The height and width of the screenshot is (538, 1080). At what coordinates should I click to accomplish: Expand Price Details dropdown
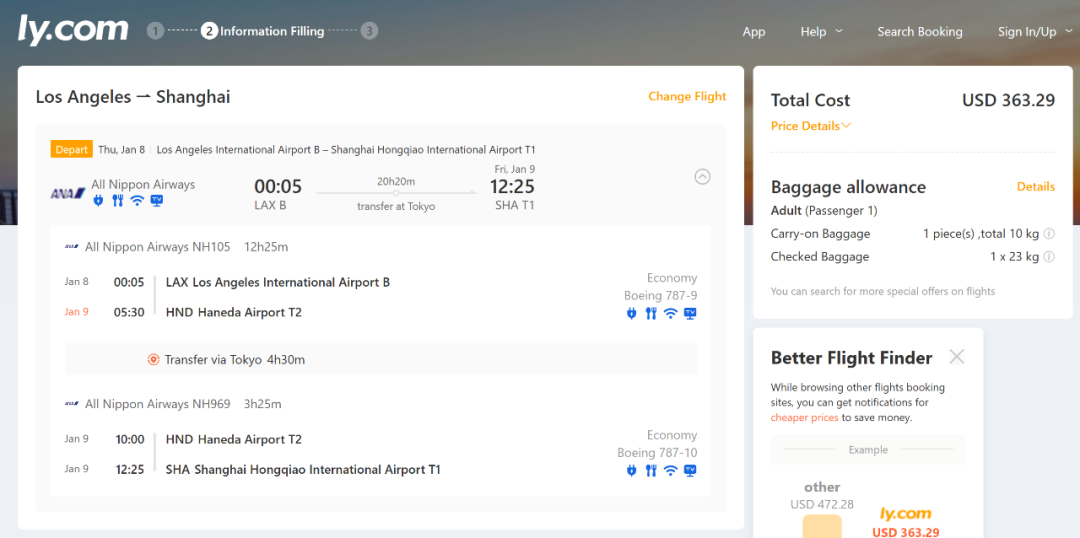point(811,126)
